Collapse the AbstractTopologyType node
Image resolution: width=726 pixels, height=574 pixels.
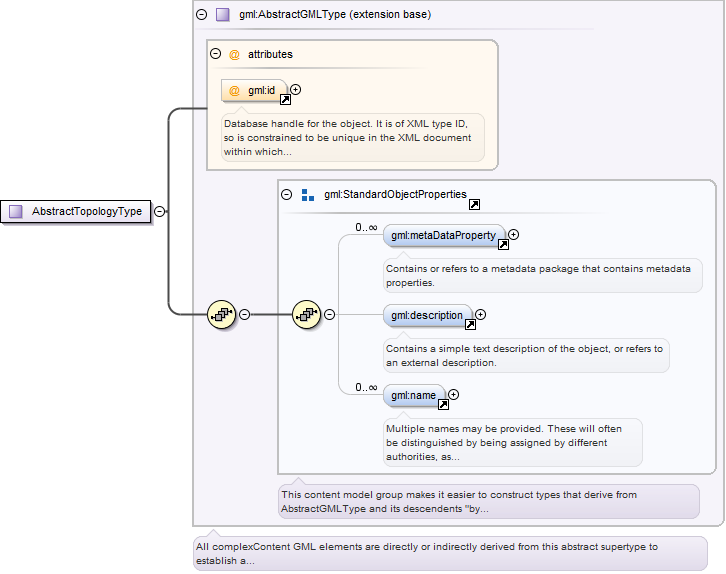point(159,212)
